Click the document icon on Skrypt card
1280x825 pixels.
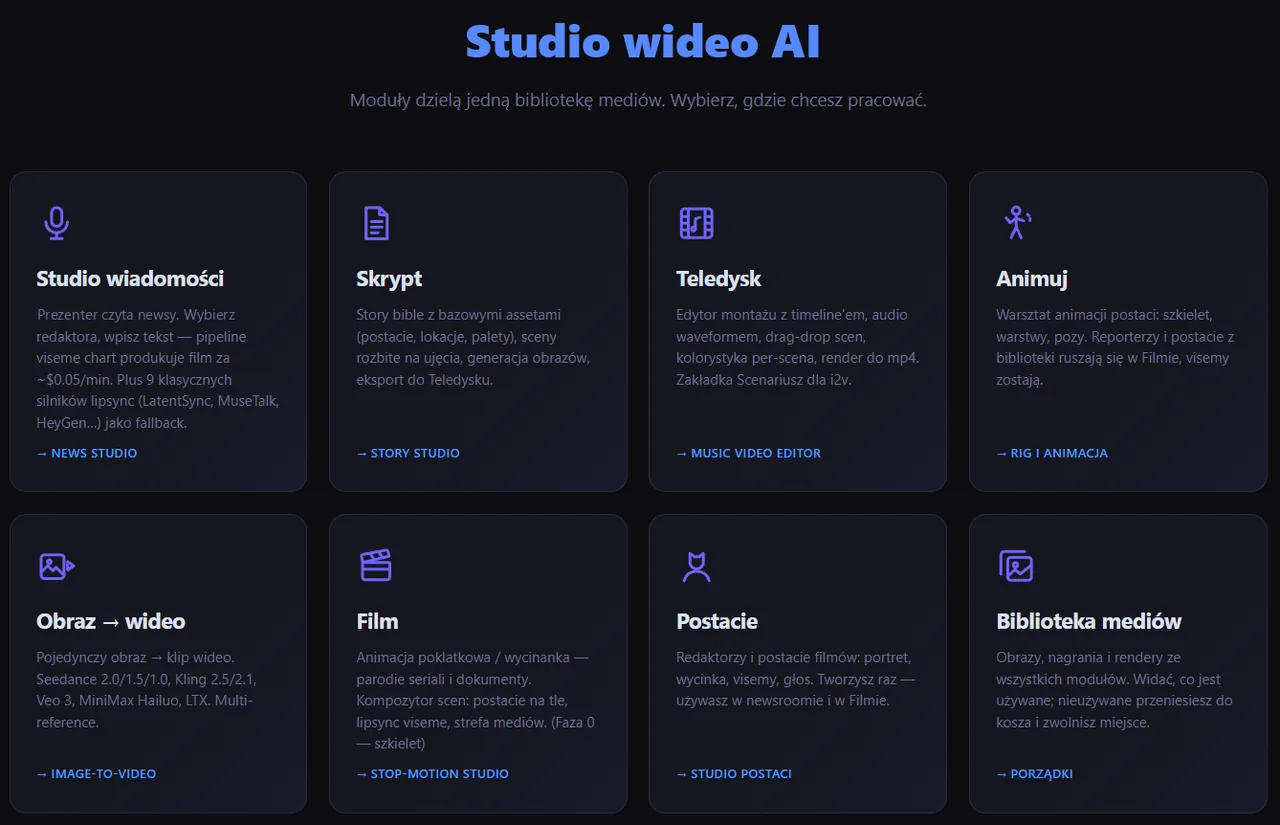tap(376, 223)
